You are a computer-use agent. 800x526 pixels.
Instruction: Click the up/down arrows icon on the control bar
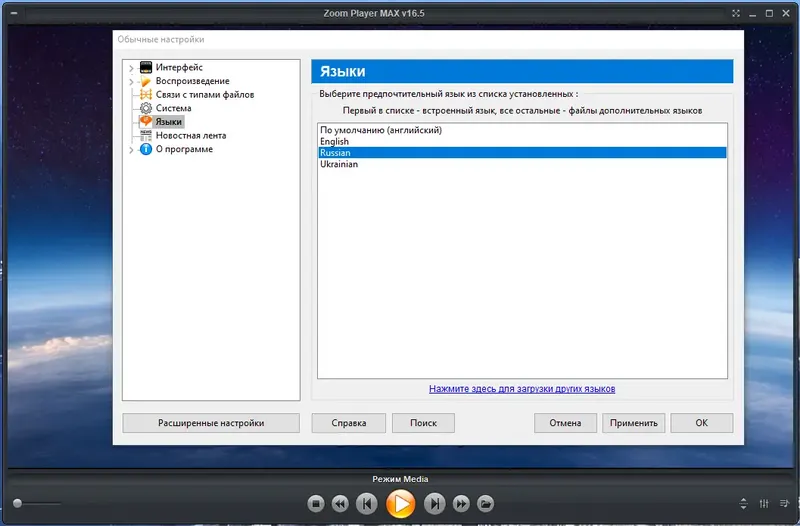(x=743, y=504)
